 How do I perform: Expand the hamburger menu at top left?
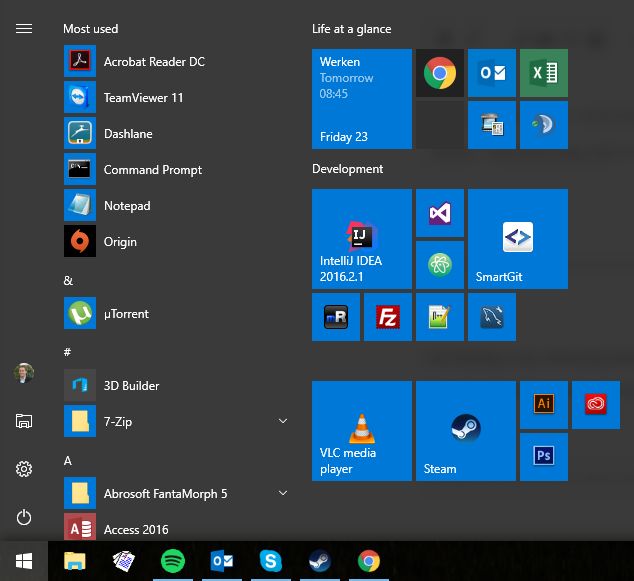click(24, 29)
